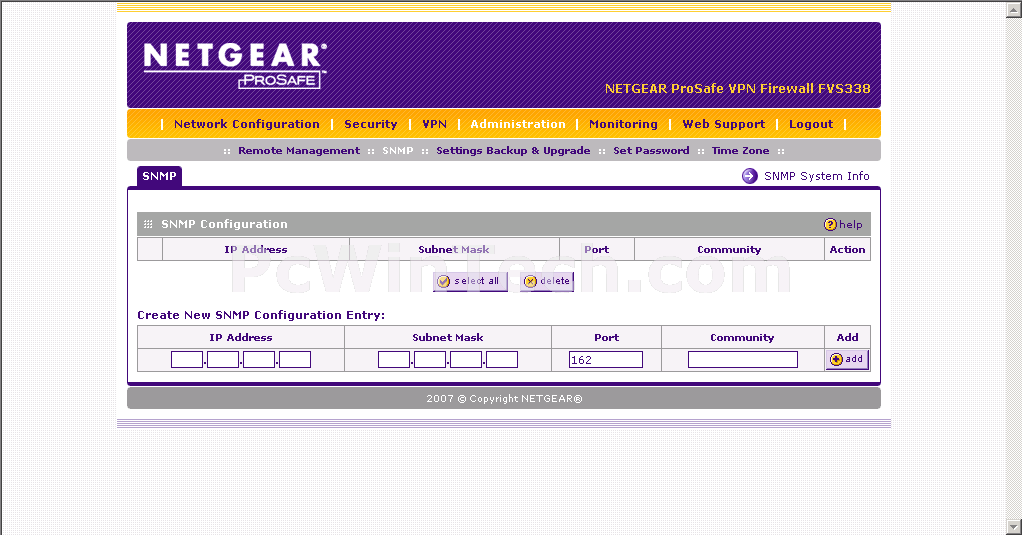Screen dimensions: 1022x535
Task: Open the Set Password page
Action: point(651,151)
